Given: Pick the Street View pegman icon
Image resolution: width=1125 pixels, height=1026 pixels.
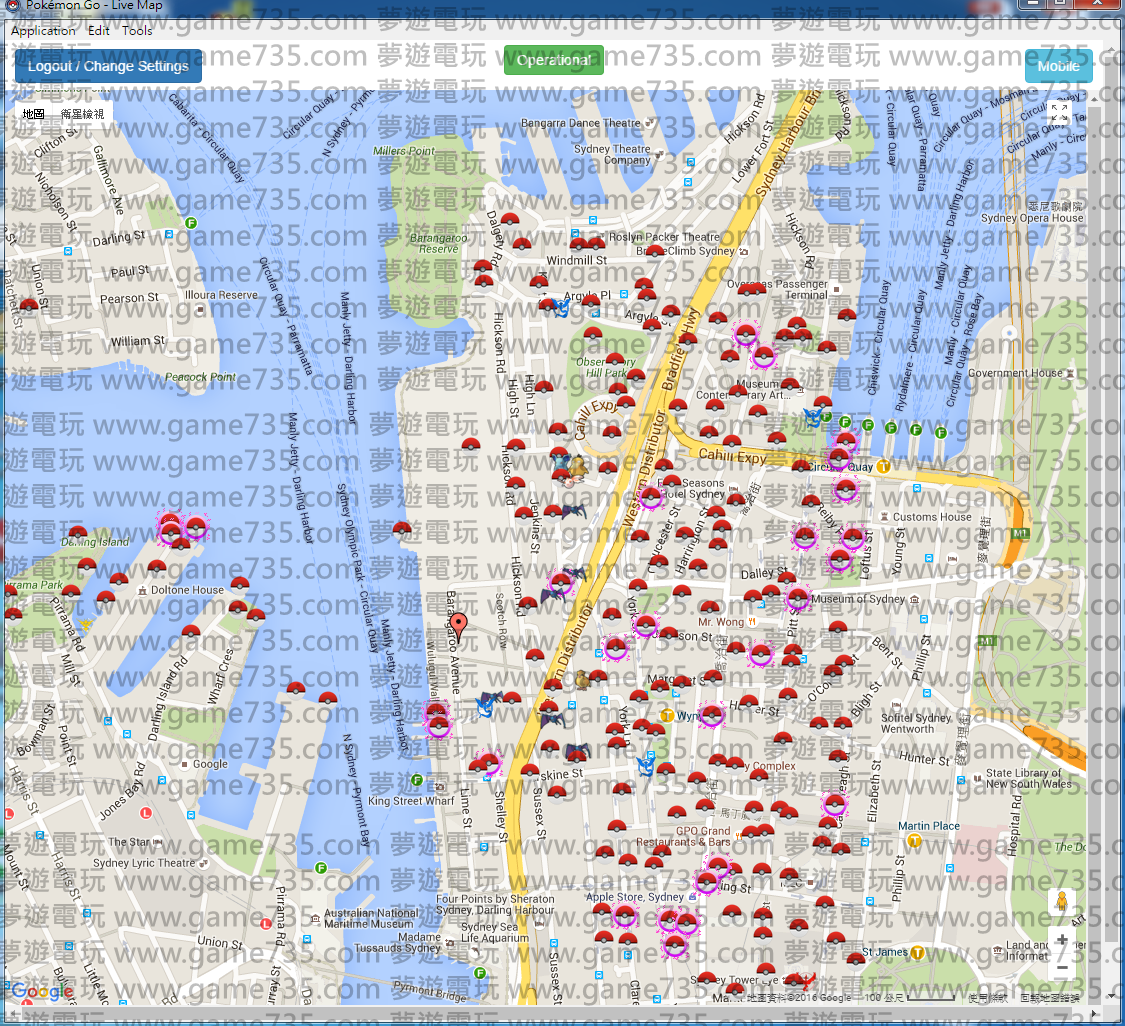Looking at the screenshot, I should [x=1062, y=901].
